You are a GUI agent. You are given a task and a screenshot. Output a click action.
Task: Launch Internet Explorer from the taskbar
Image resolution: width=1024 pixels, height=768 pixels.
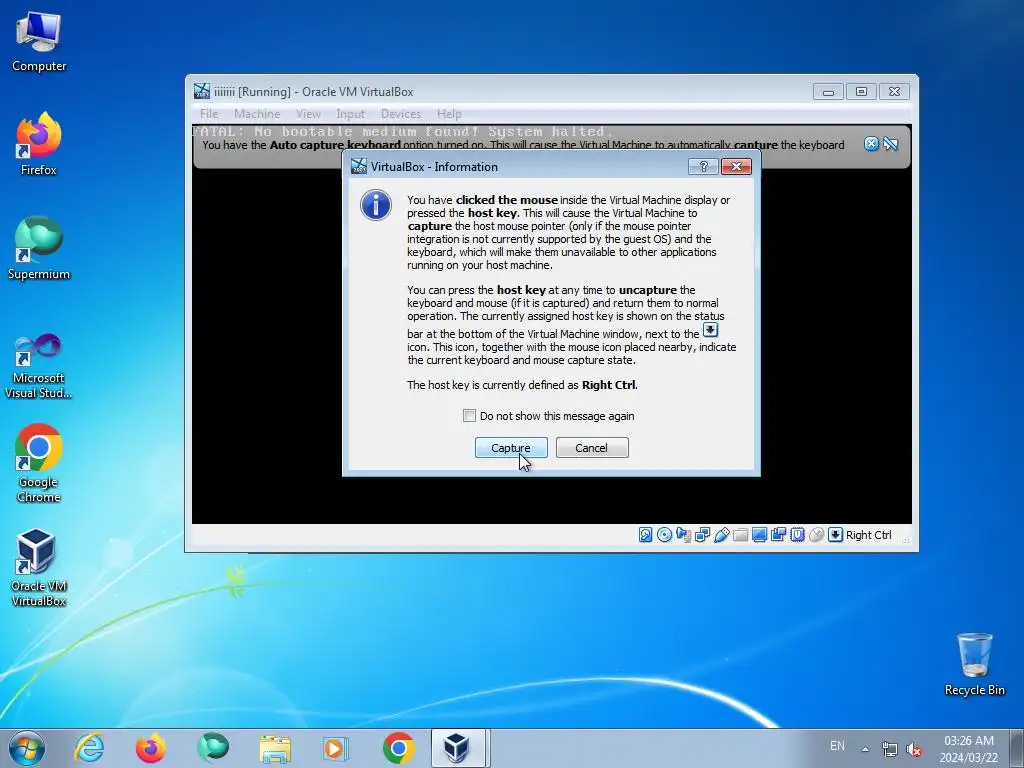click(89, 748)
